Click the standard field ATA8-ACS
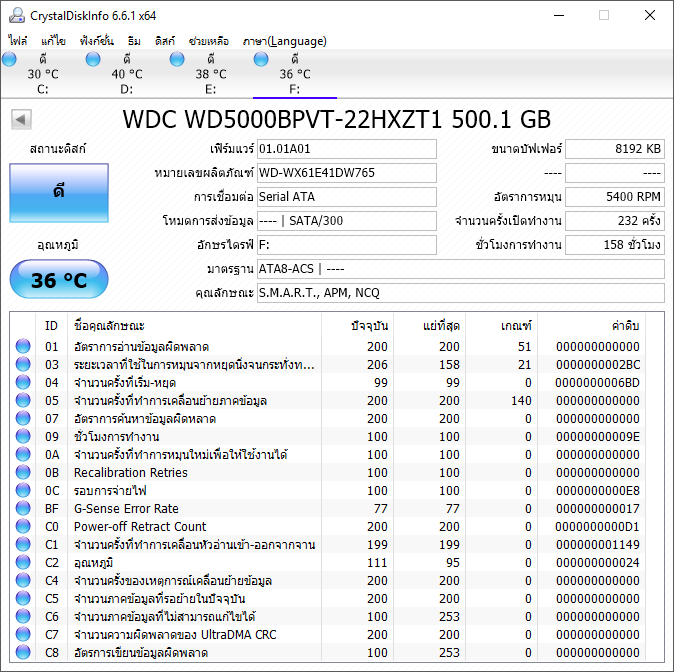 point(461,269)
